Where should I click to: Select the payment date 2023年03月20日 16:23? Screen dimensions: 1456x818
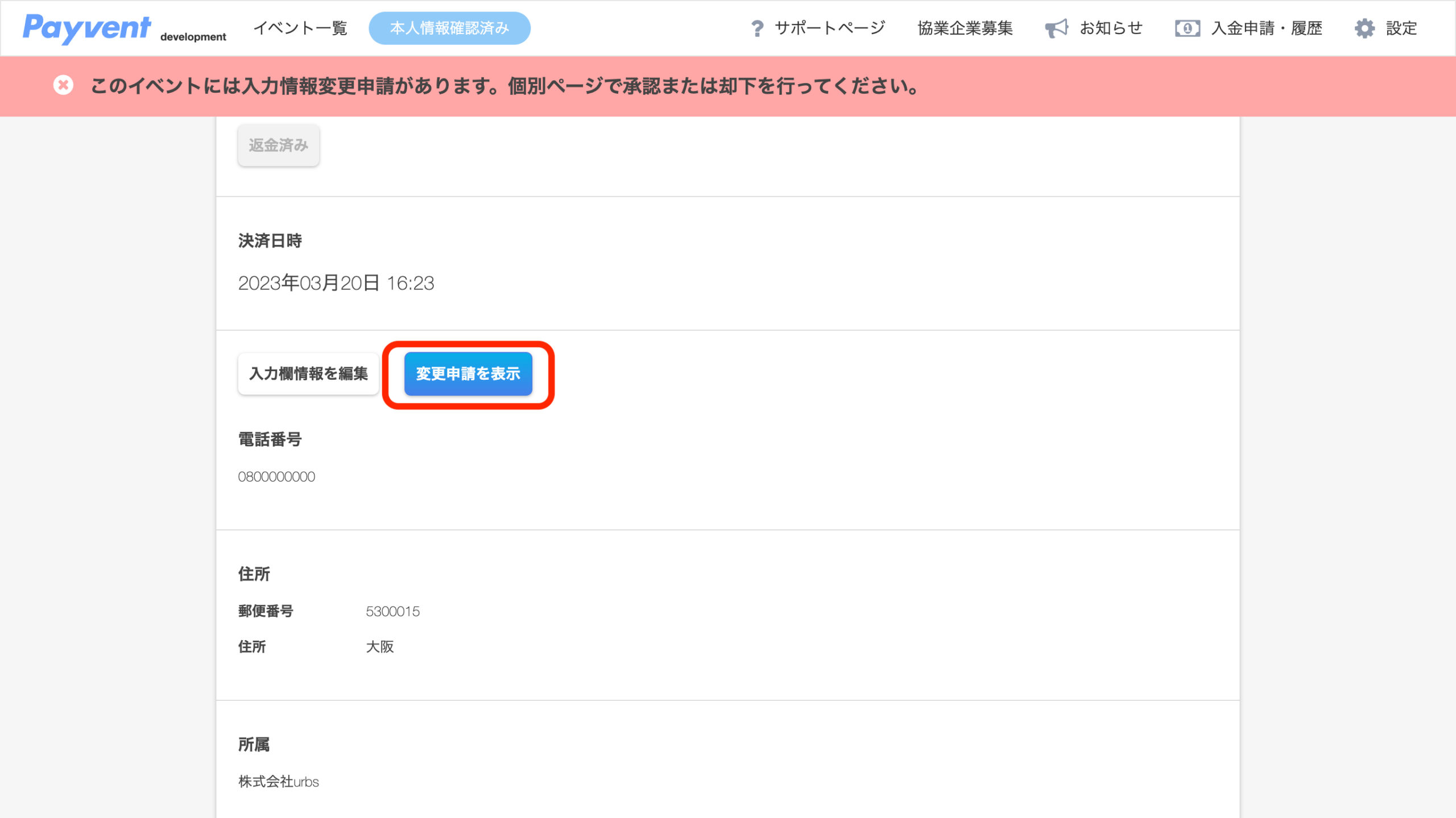(336, 283)
